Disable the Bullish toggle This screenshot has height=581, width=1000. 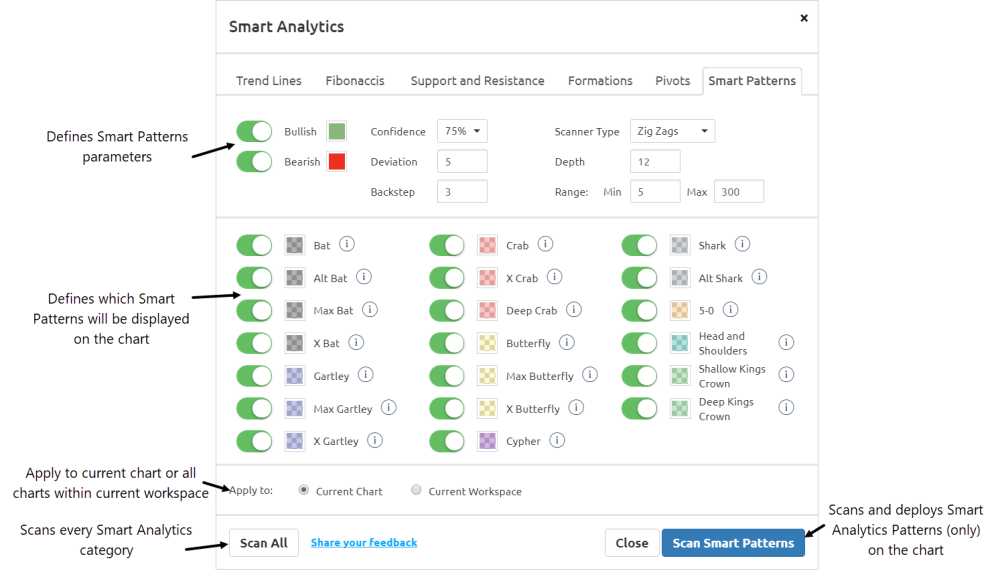coord(254,131)
